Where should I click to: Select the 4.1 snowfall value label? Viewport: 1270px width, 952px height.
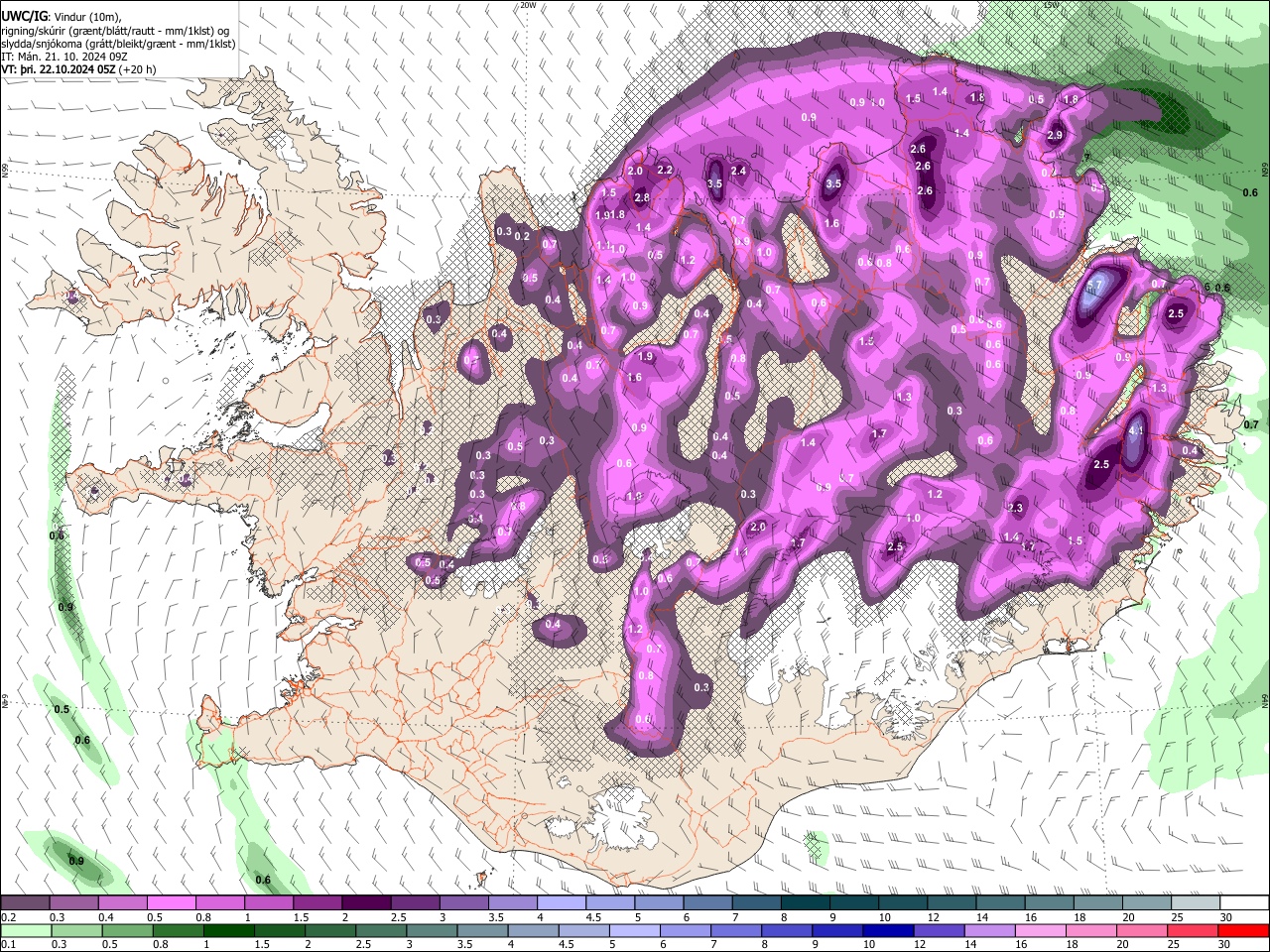(1136, 431)
